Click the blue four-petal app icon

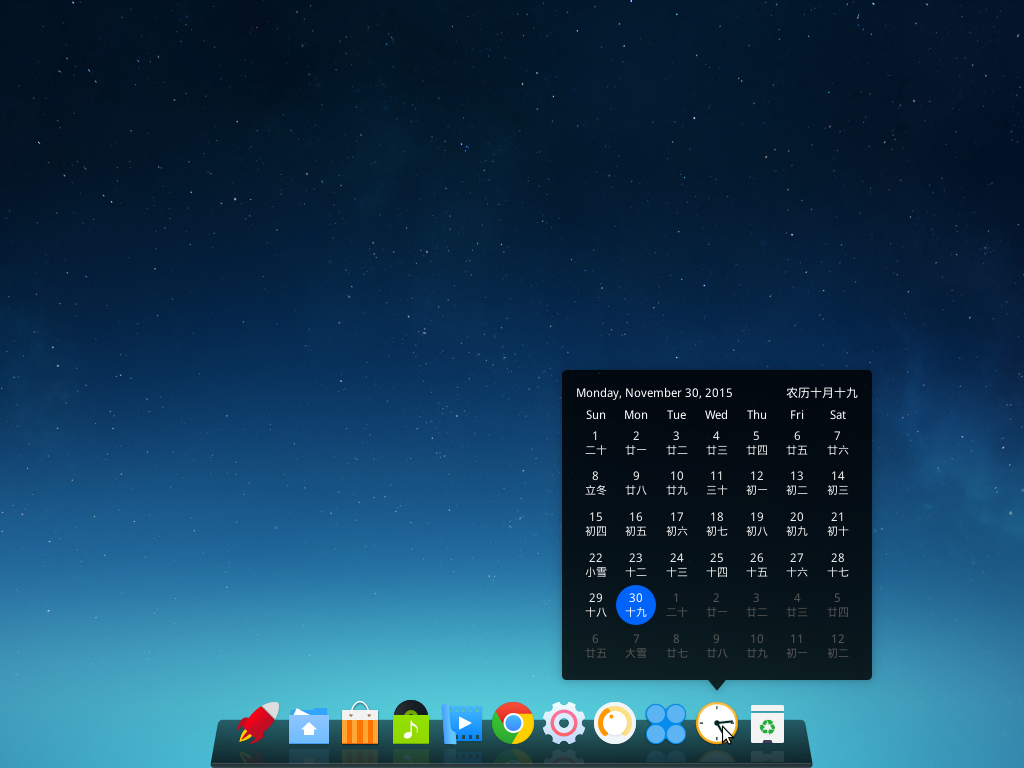coord(666,722)
